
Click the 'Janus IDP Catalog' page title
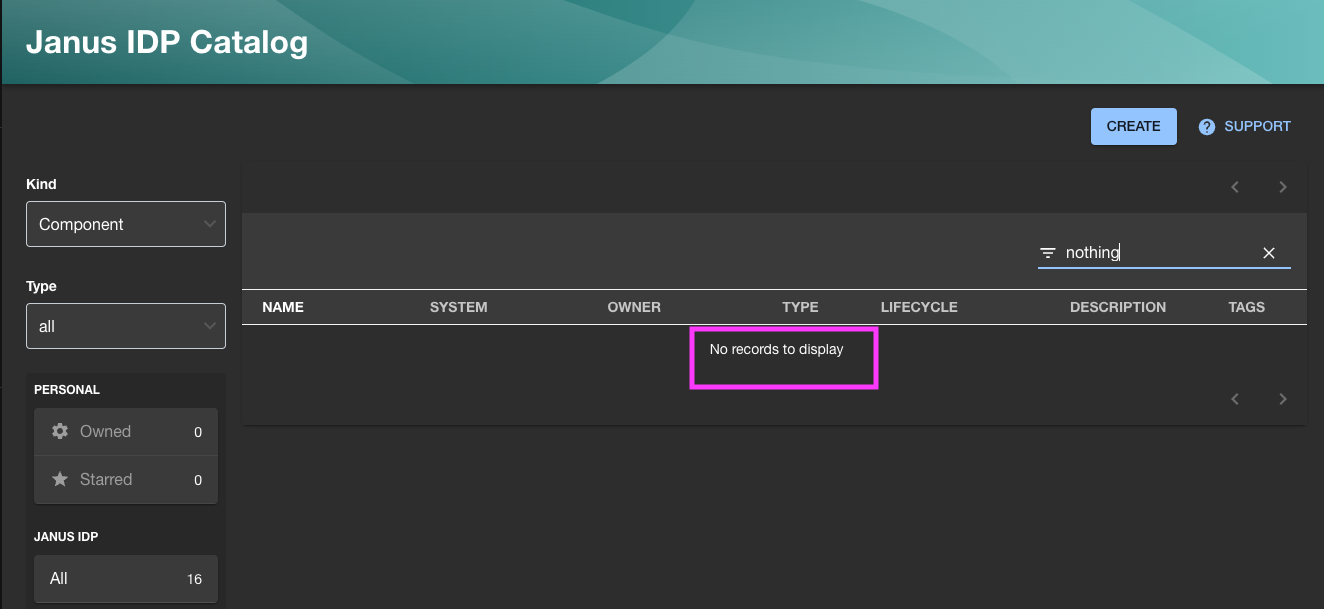pos(167,42)
